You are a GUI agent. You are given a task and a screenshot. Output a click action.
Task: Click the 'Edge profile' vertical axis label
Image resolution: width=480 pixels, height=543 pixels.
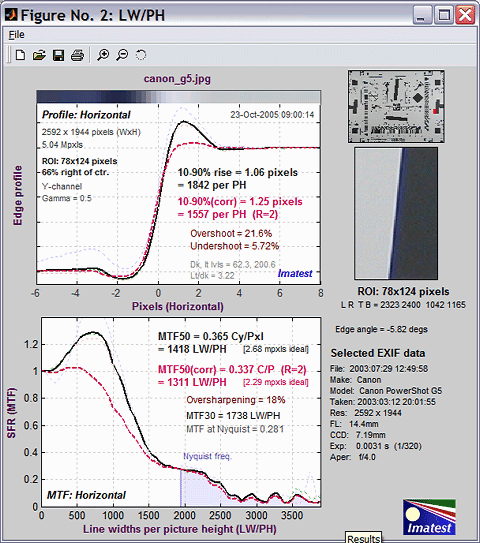[x=17, y=196]
